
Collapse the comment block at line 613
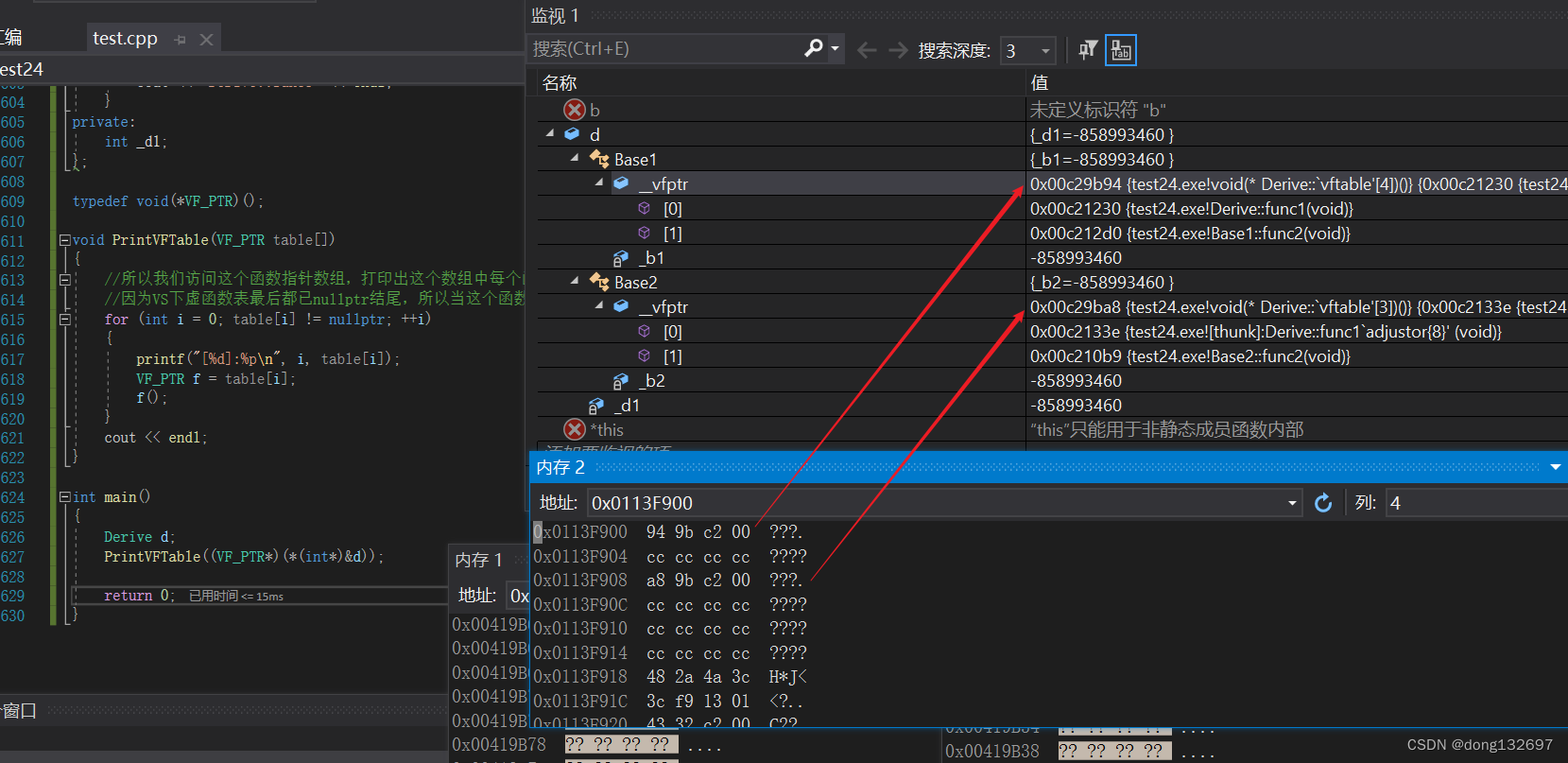click(64, 280)
